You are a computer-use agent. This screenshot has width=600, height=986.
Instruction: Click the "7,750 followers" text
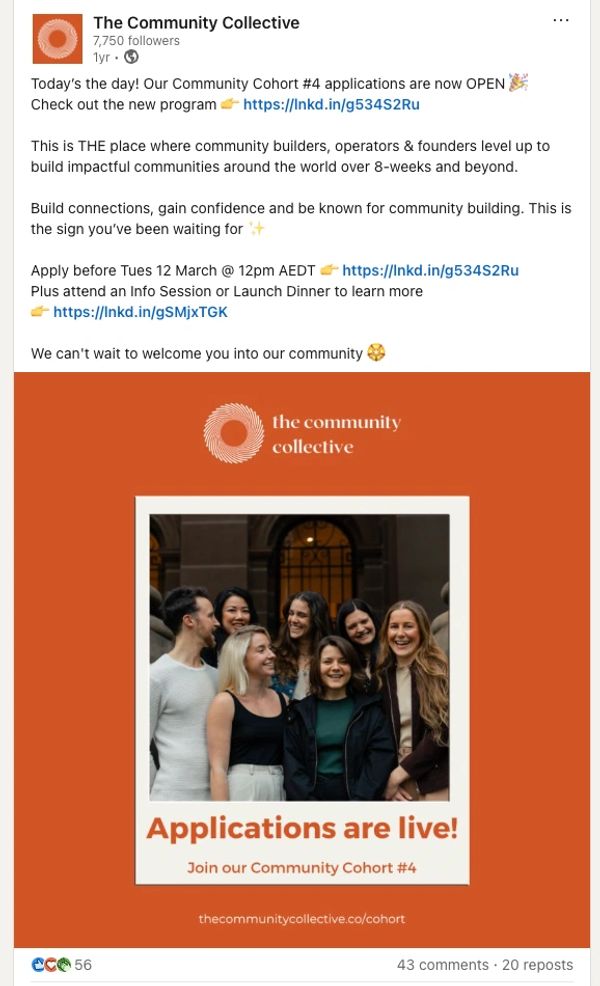tap(136, 41)
